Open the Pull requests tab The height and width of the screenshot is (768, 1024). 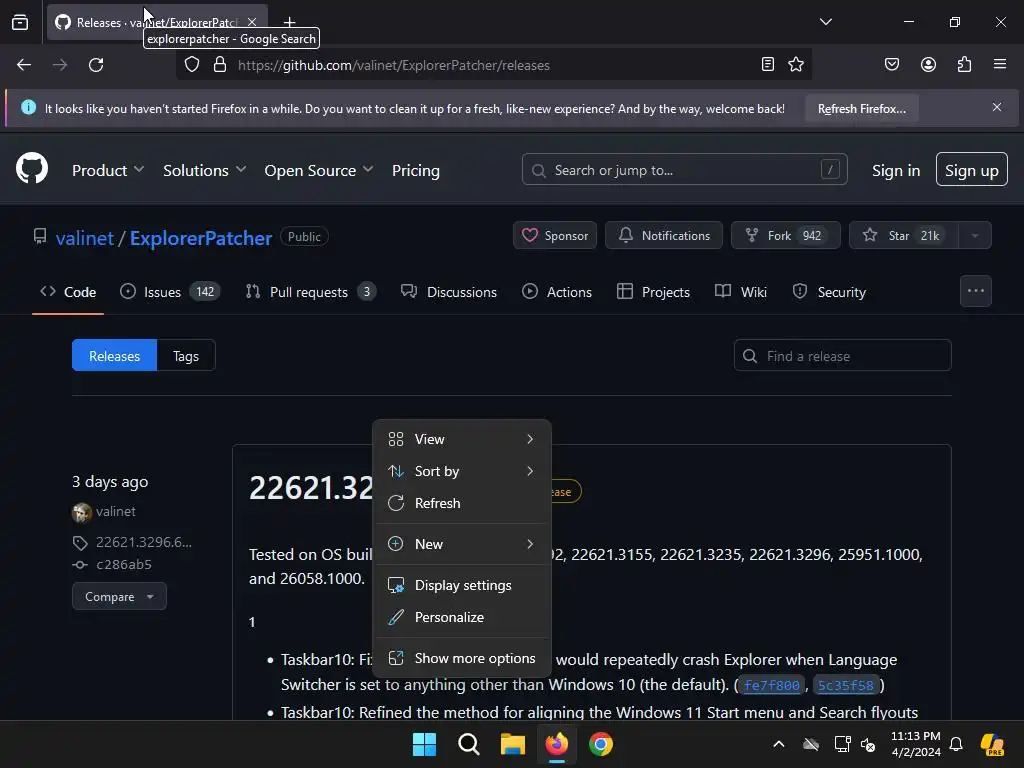[x=311, y=292]
